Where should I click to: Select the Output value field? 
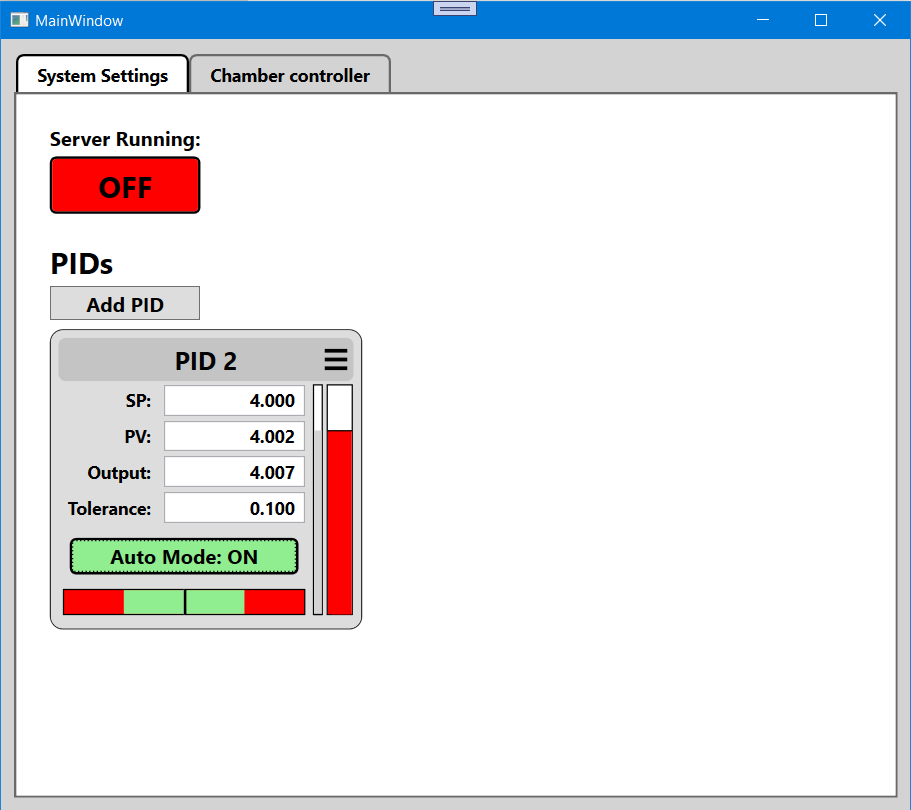233,471
